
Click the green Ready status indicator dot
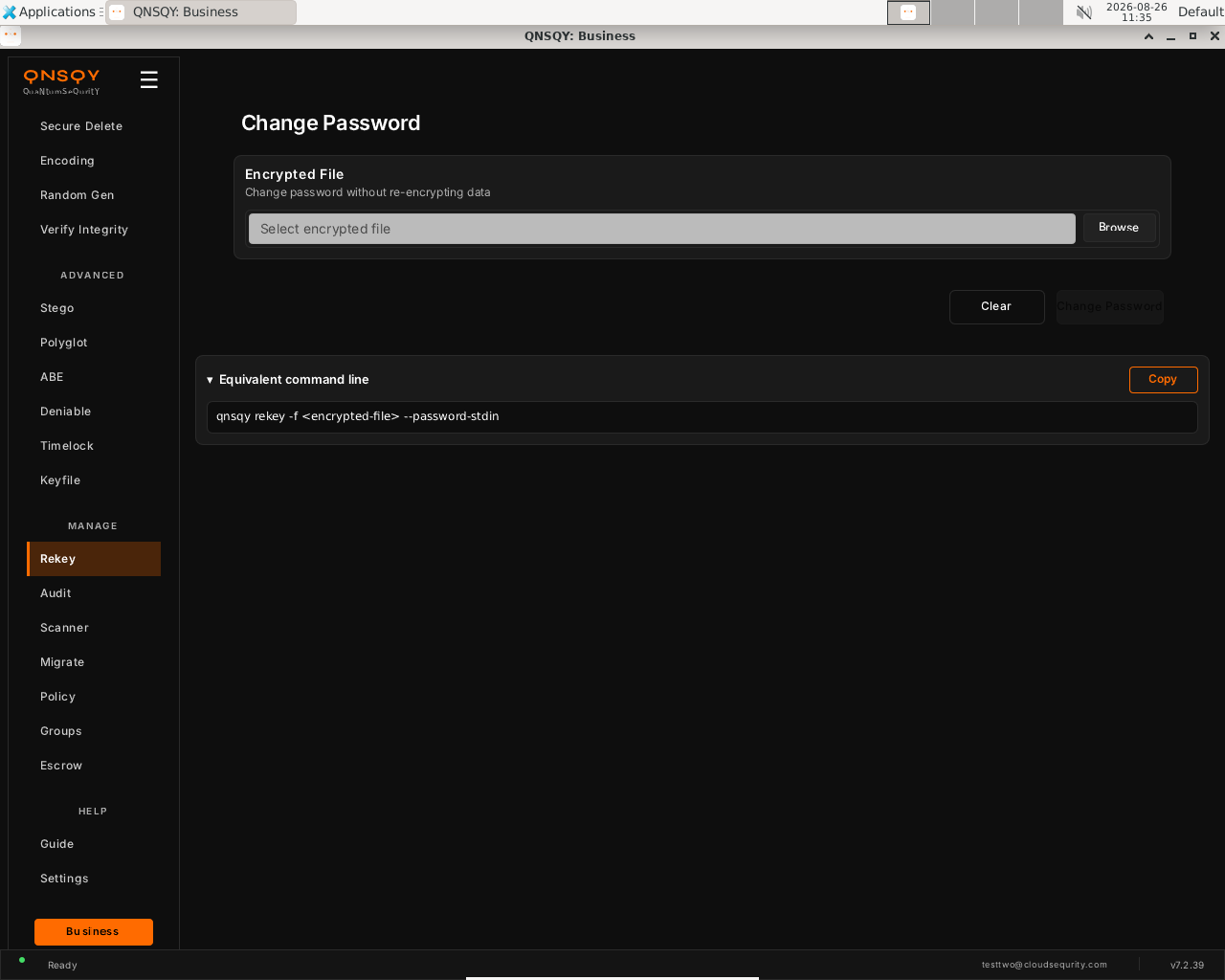point(22,960)
